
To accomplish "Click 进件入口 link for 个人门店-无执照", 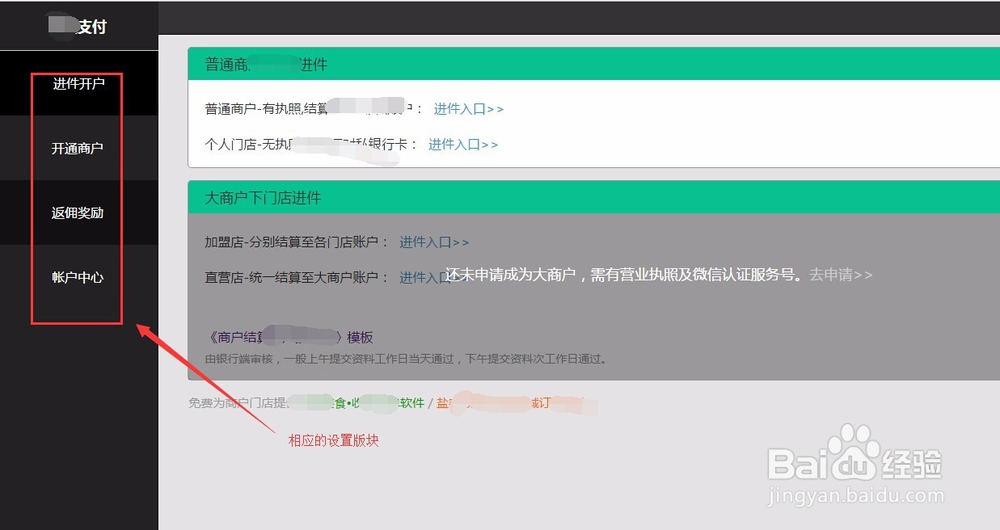I will point(463,145).
